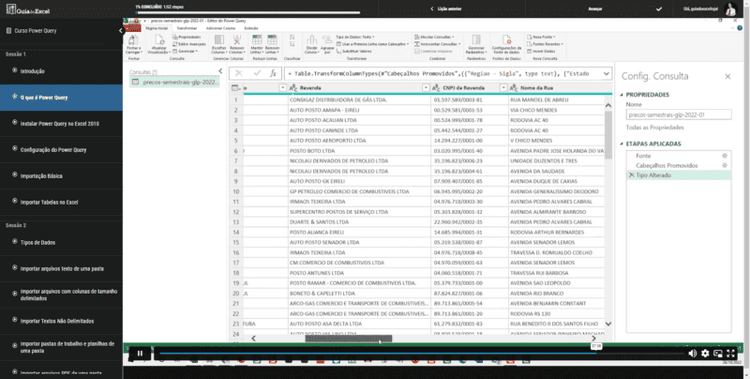Close the Config. Consulta pane
Image resolution: width=750 pixels, height=379 pixels.
tap(728, 76)
